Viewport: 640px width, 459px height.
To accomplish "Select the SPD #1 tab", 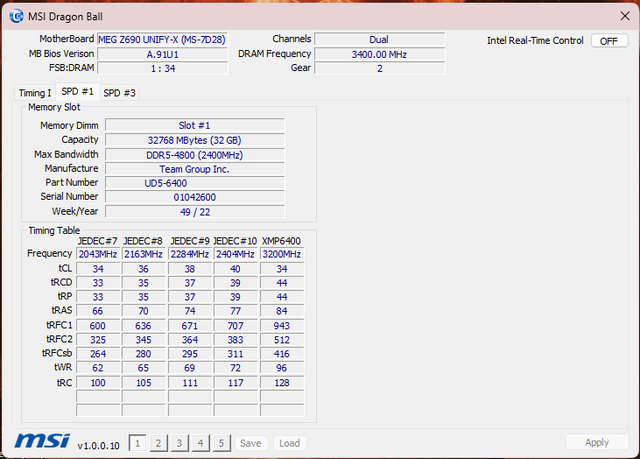I will pos(78,91).
